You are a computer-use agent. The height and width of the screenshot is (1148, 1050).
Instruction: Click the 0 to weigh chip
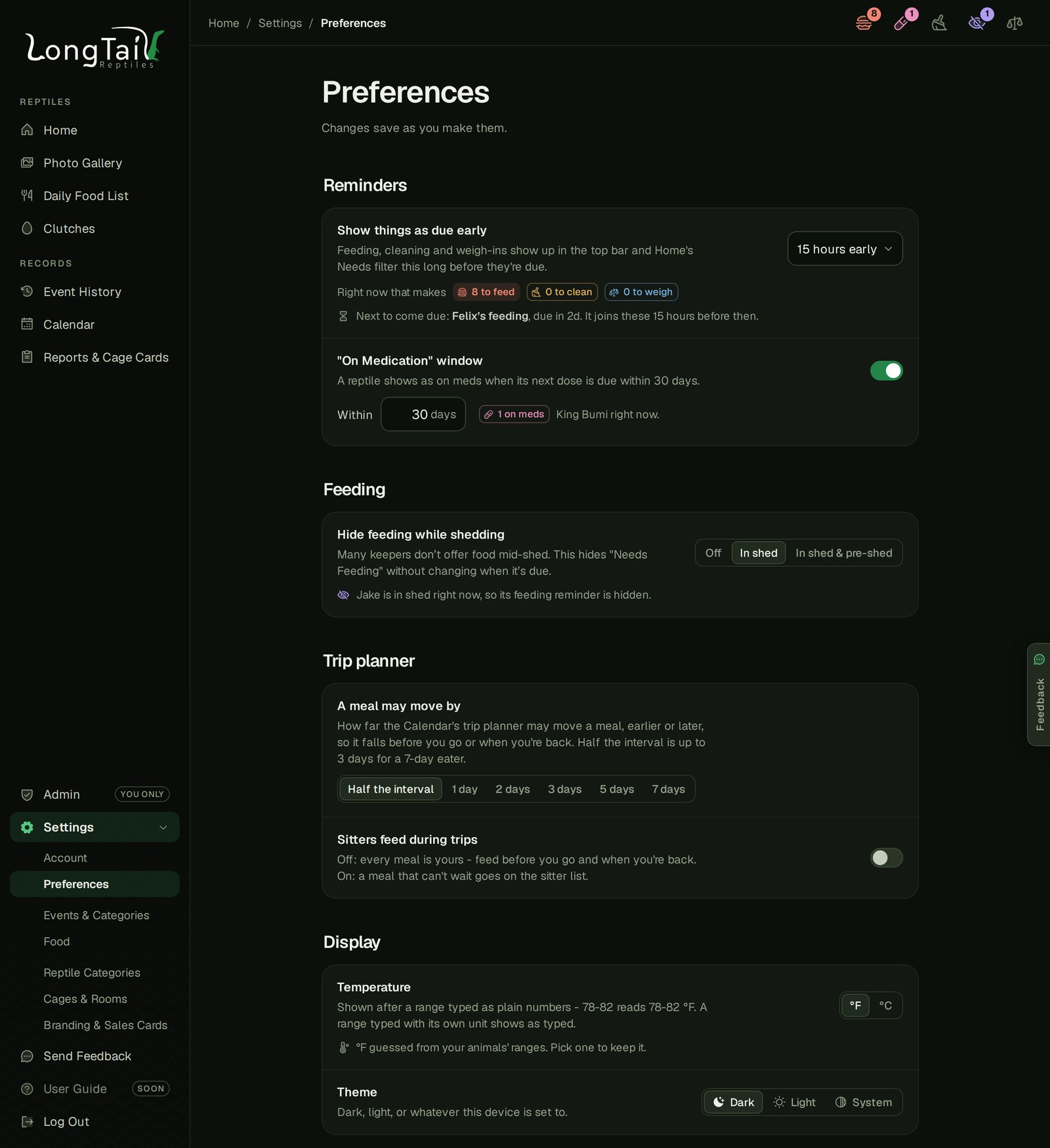(x=641, y=292)
